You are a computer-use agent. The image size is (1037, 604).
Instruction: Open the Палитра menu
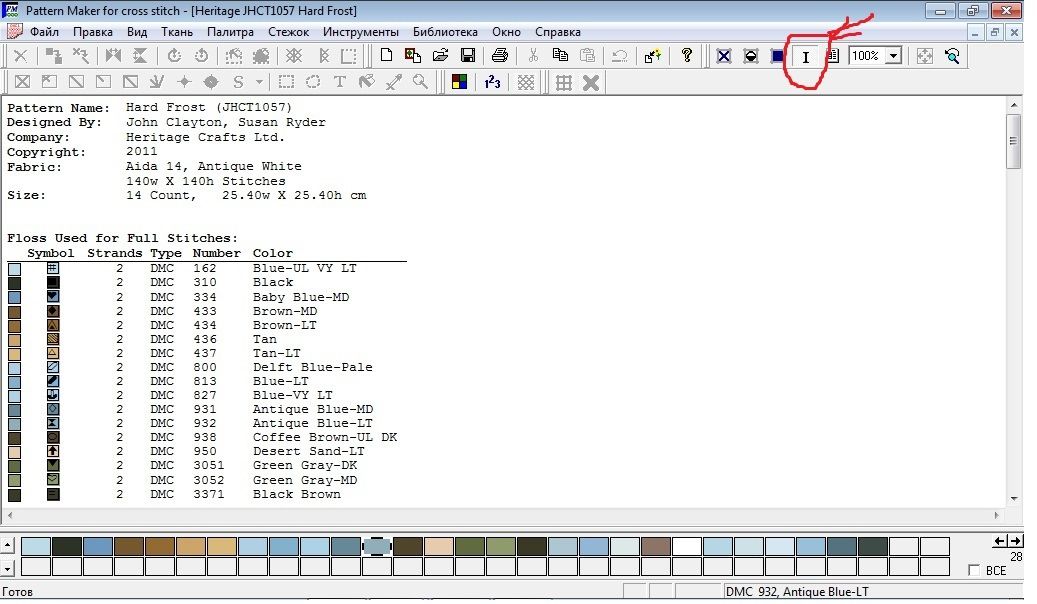[x=230, y=32]
